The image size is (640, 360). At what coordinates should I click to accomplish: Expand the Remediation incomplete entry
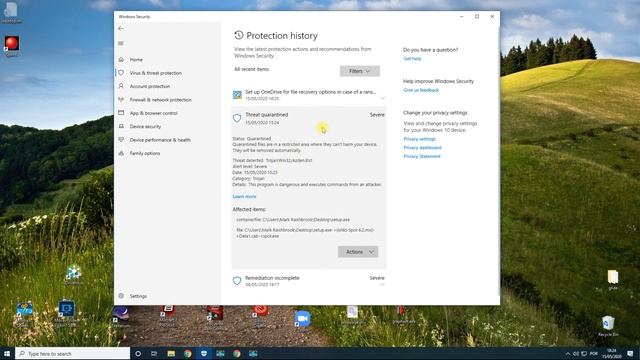(382, 284)
